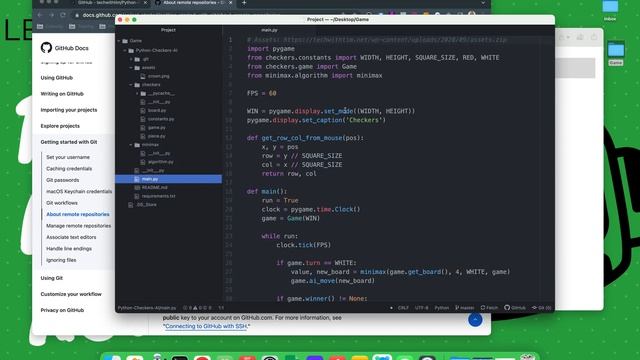Collapse the assets folder
This screenshot has height=360, width=640.
[x=131, y=67]
